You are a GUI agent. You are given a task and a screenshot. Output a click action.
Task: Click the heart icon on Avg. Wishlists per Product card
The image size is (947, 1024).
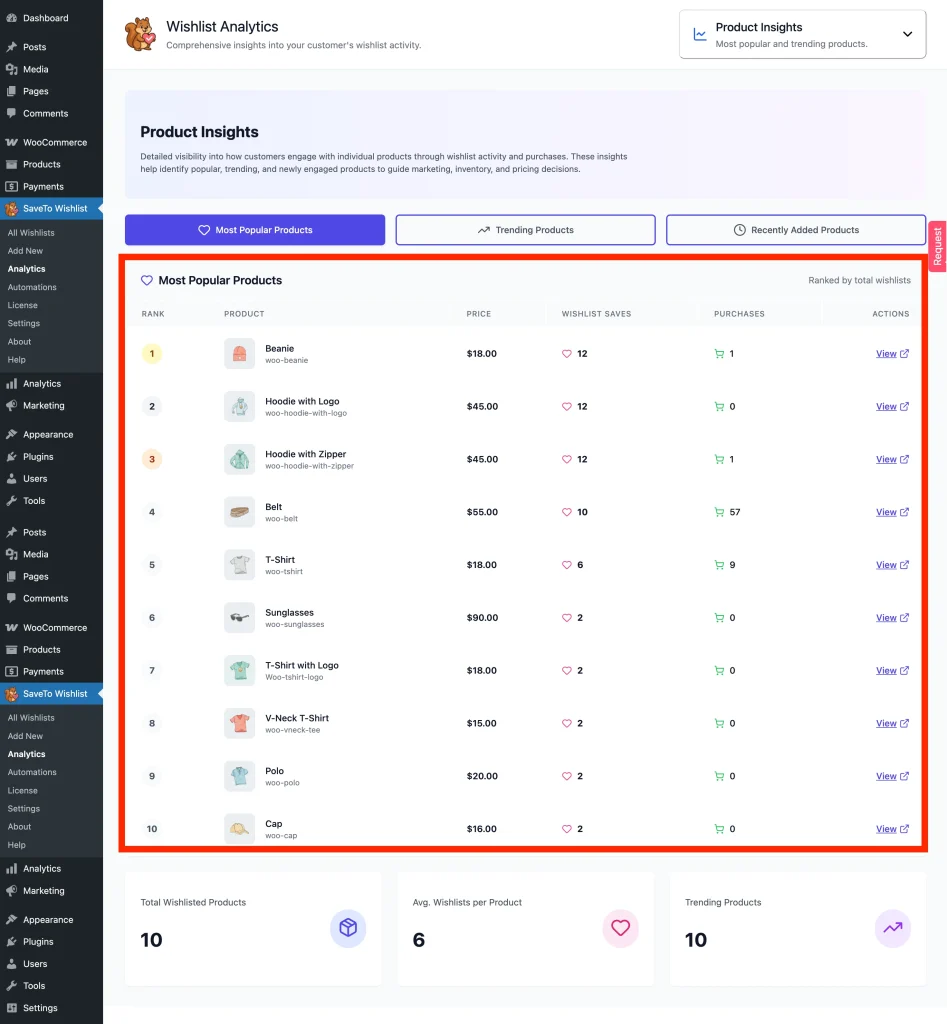(620, 928)
